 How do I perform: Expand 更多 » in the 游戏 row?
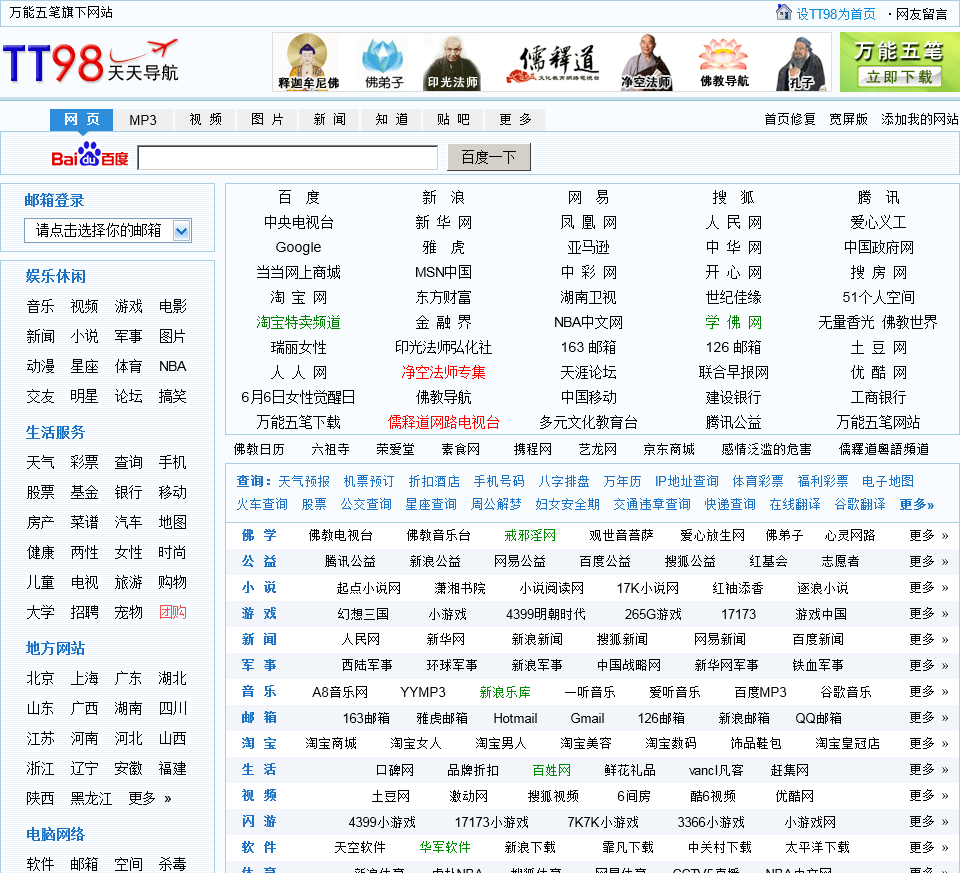coord(929,613)
